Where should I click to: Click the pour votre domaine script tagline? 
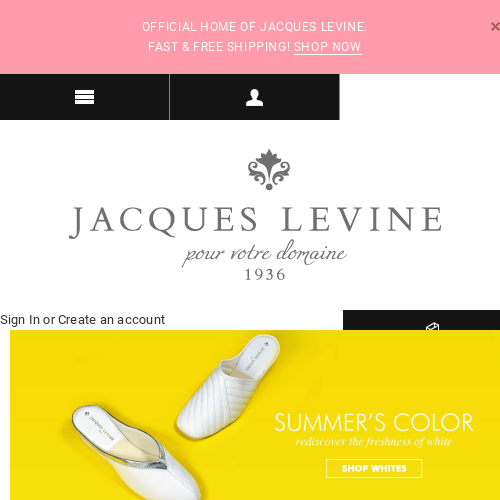264,253
